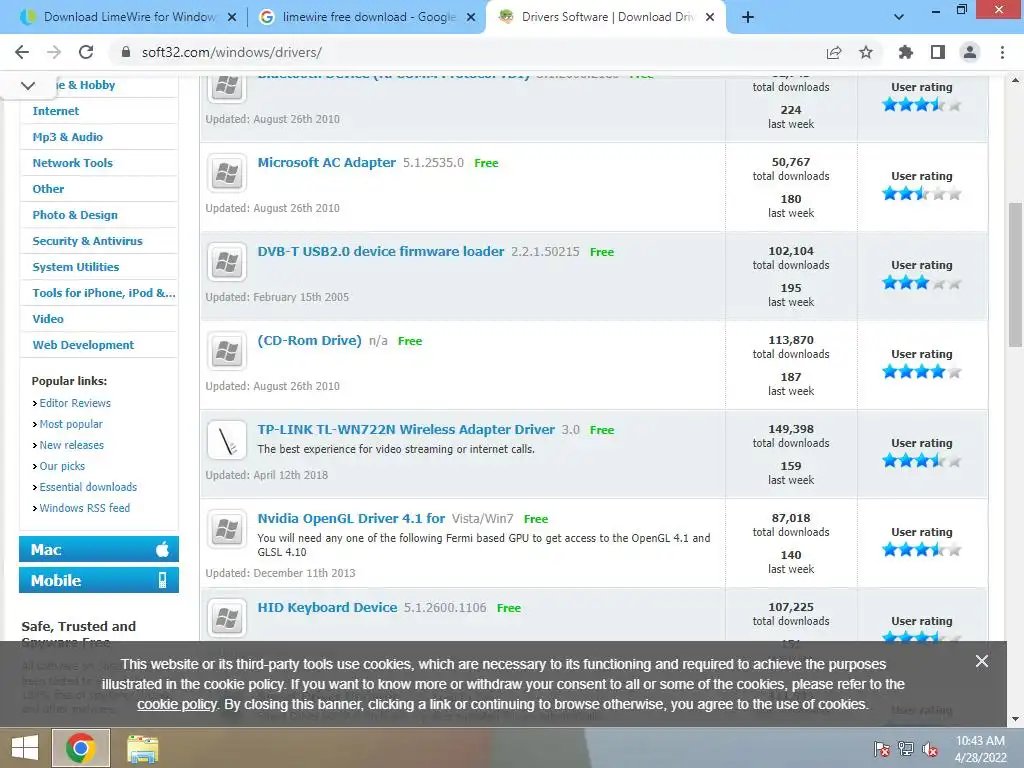The image size is (1024, 768).
Task: Open System Utilities category
Action: tap(76, 267)
